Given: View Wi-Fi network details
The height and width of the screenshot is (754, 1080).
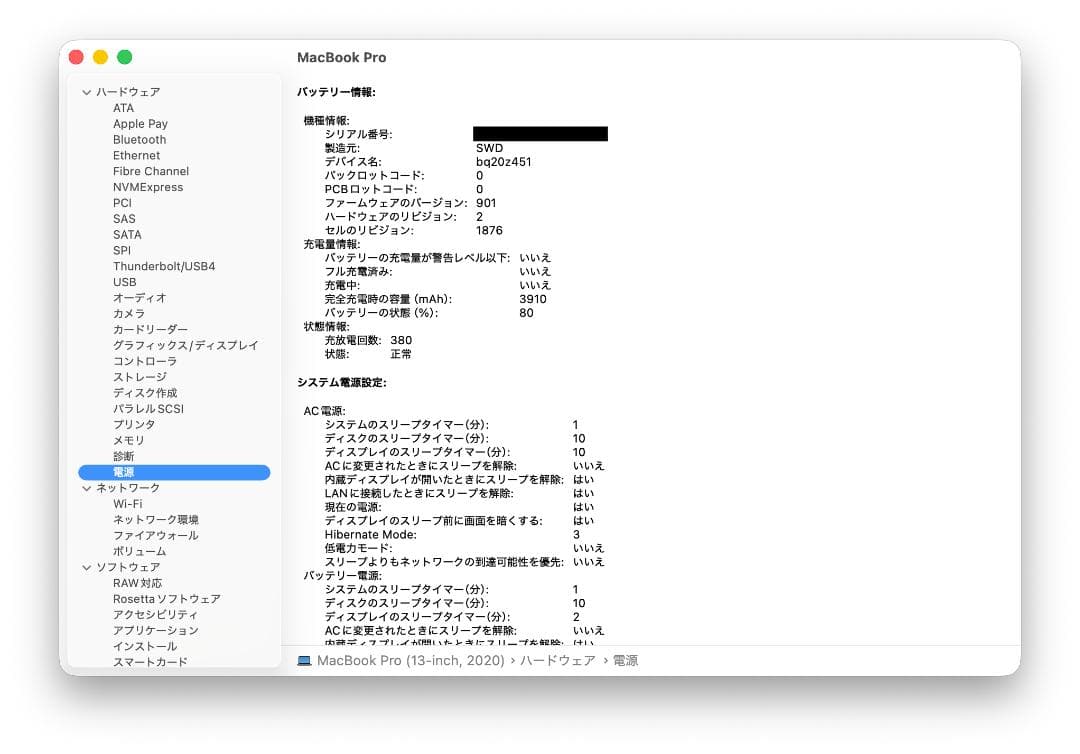Looking at the screenshot, I should [x=127, y=503].
